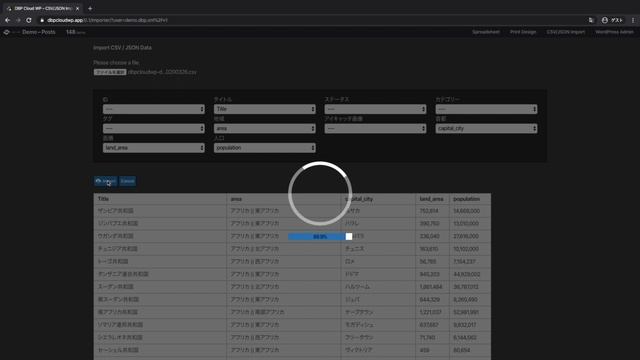Click the チュニス capital cell
640x360 pixels.
click(x=378, y=249)
